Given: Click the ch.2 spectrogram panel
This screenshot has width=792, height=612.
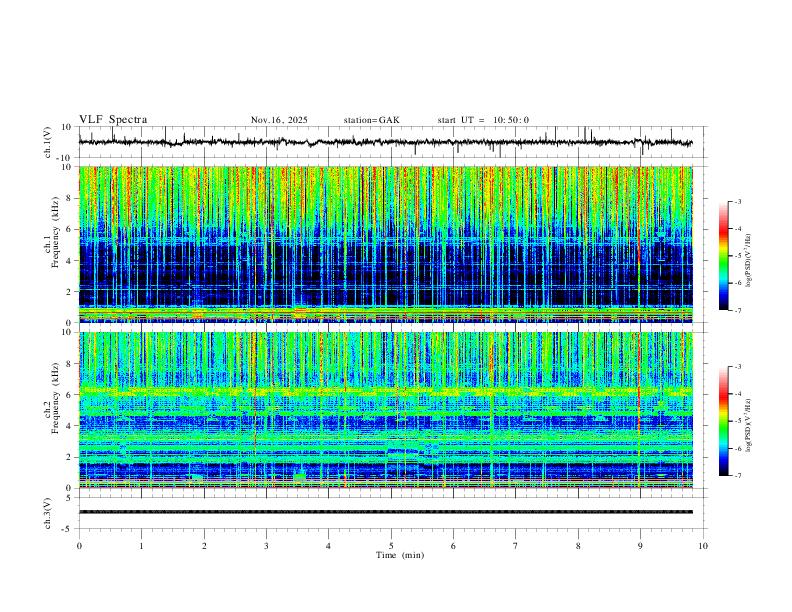Looking at the screenshot, I should [x=385, y=410].
